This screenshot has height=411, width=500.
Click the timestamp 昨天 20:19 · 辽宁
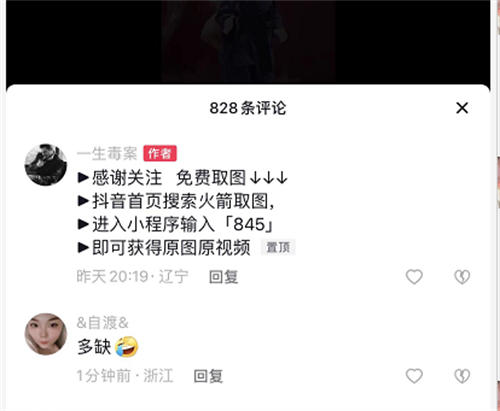pyautogui.click(x=133, y=277)
